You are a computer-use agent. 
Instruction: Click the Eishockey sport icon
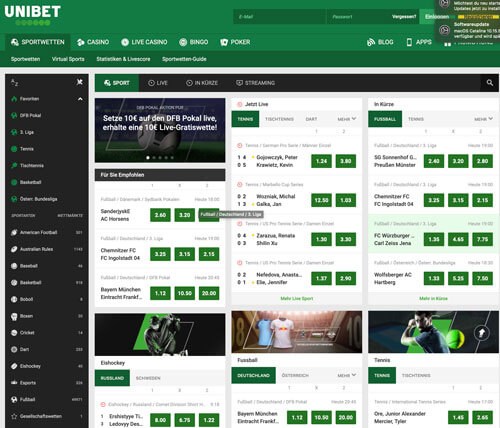(x=14, y=366)
